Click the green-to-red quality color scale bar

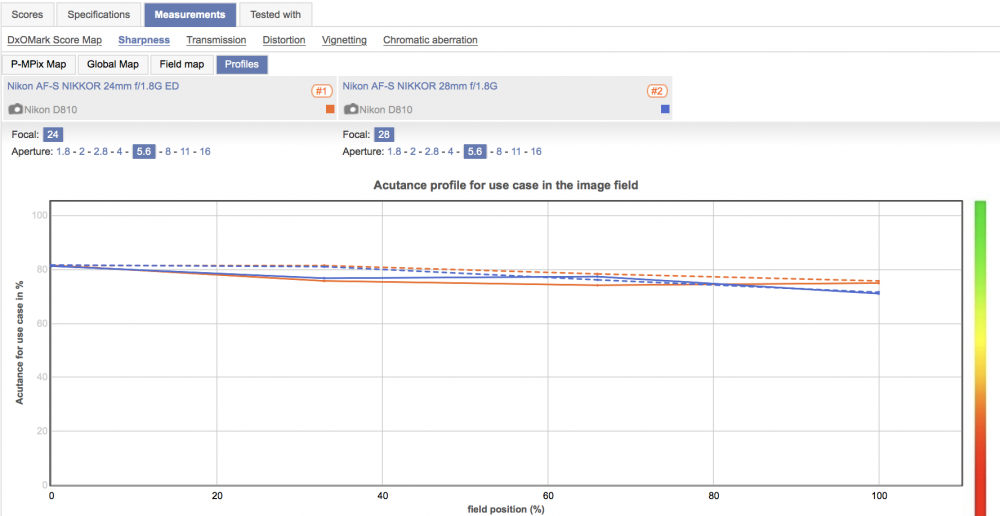point(980,358)
